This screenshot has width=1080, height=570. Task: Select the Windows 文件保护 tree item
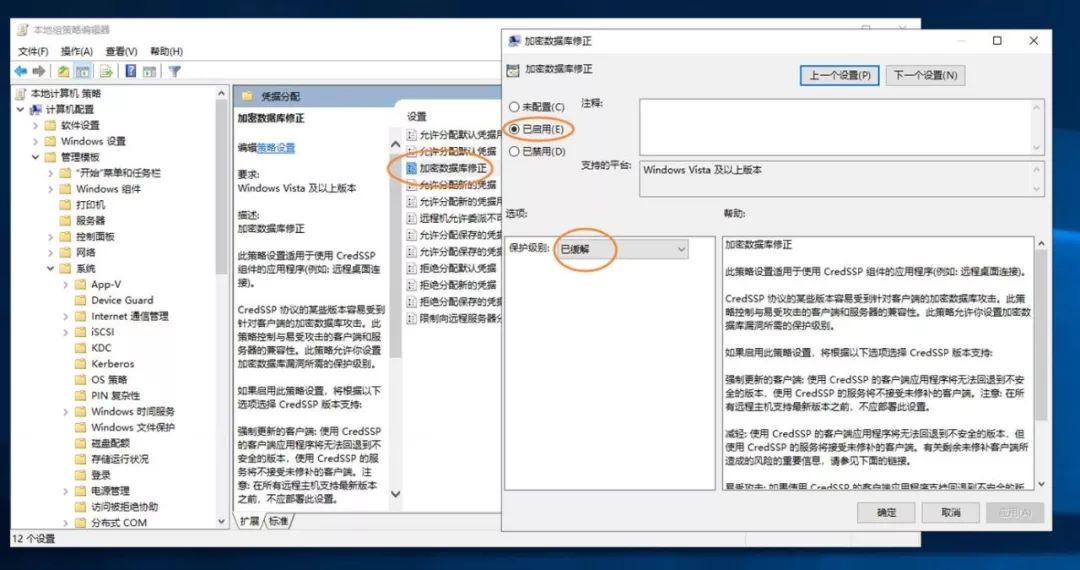[133, 427]
